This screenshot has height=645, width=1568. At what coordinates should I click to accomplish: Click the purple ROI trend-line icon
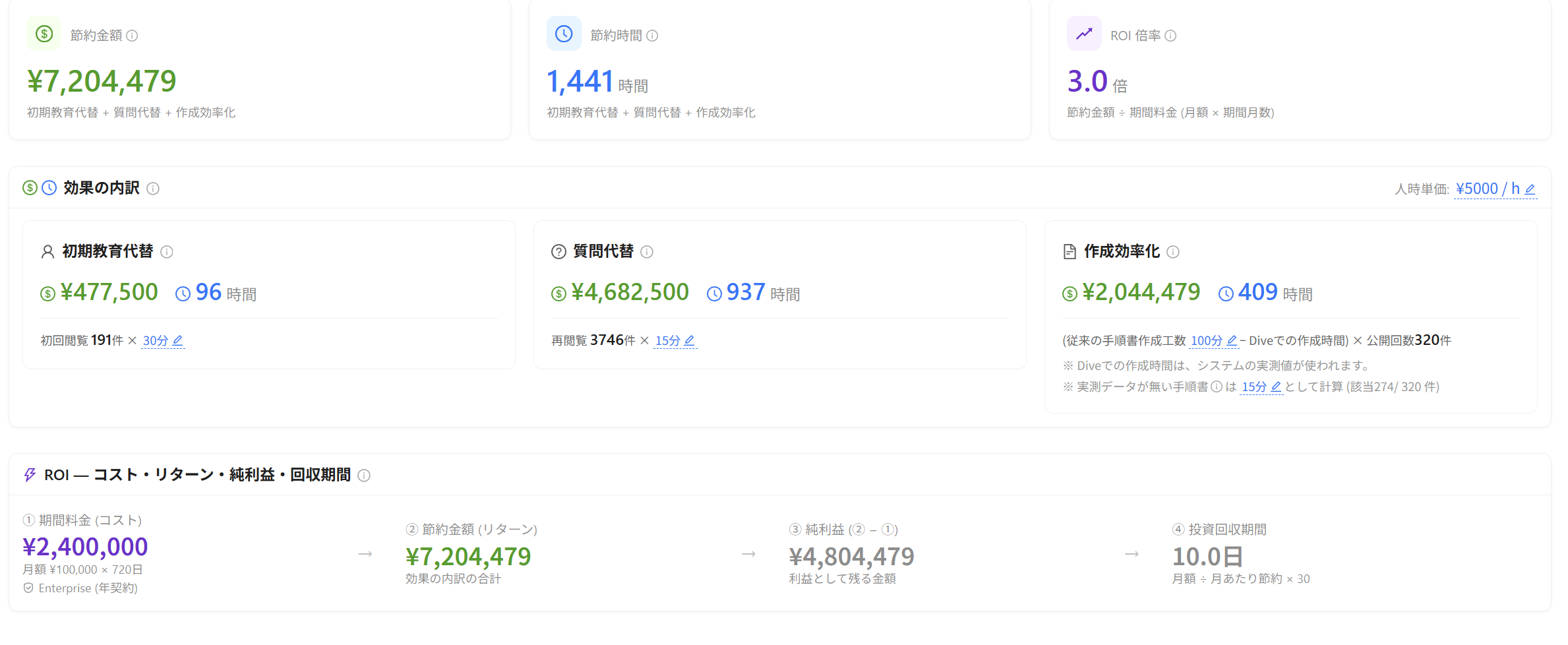[x=1084, y=34]
